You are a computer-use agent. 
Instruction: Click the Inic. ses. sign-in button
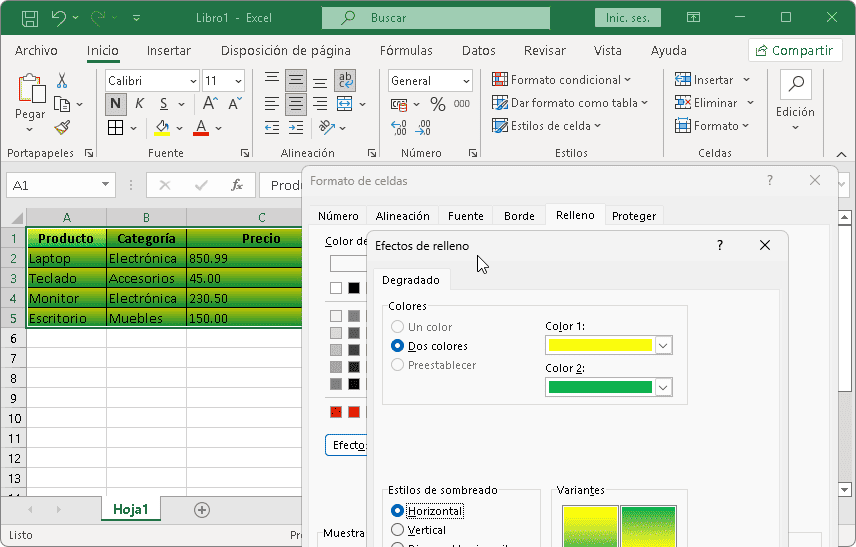tap(626, 18)
